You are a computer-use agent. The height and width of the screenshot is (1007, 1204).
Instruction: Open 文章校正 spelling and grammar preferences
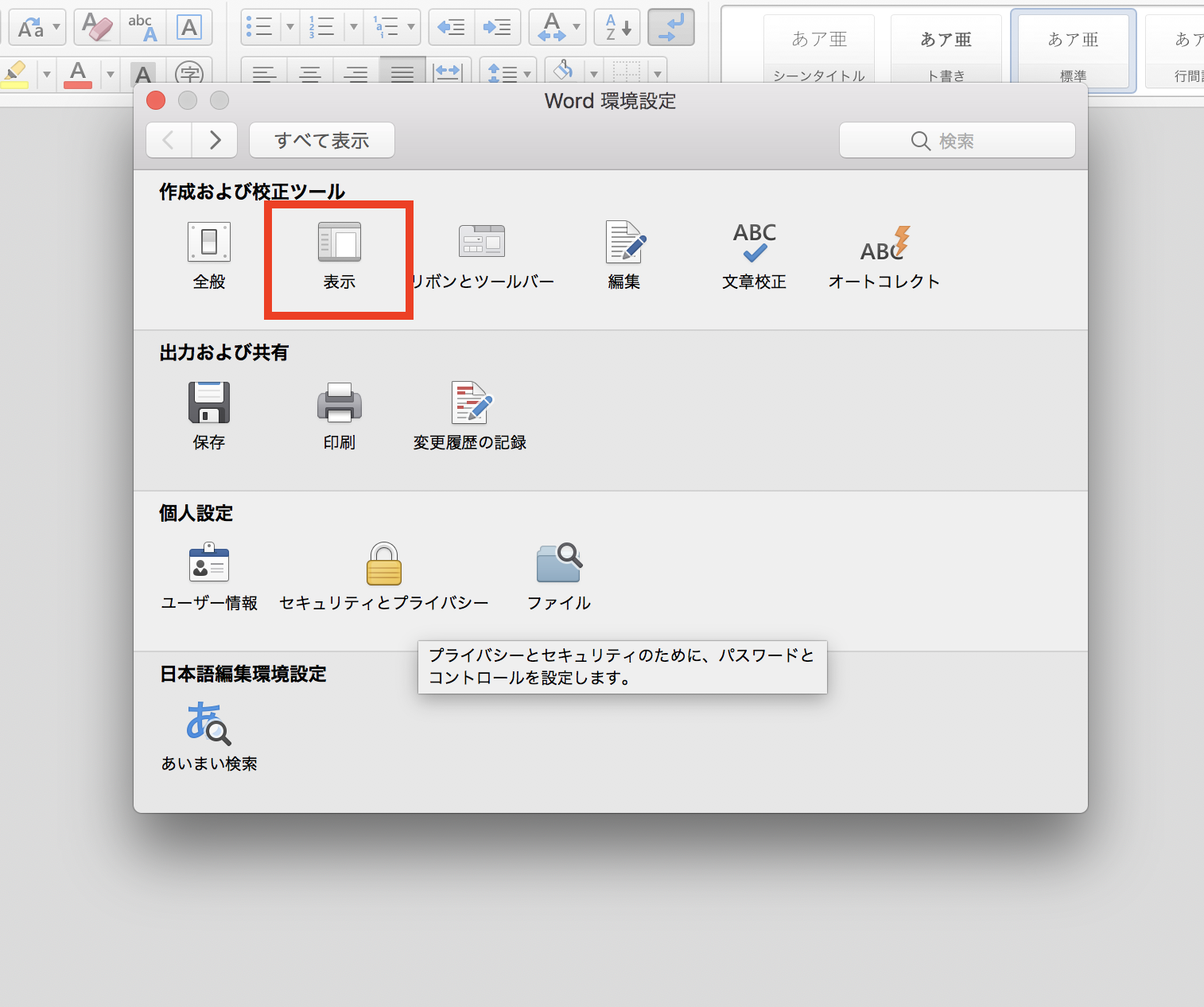[754, 255]
